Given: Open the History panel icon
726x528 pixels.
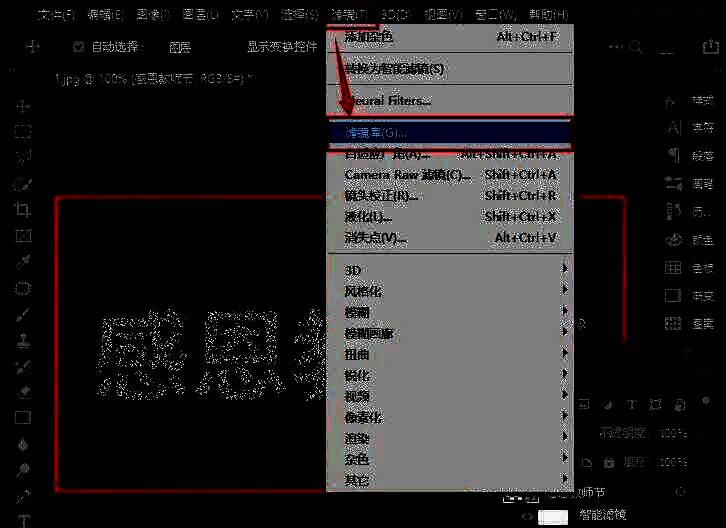Looking at the screenshot, I should point(674,212).
